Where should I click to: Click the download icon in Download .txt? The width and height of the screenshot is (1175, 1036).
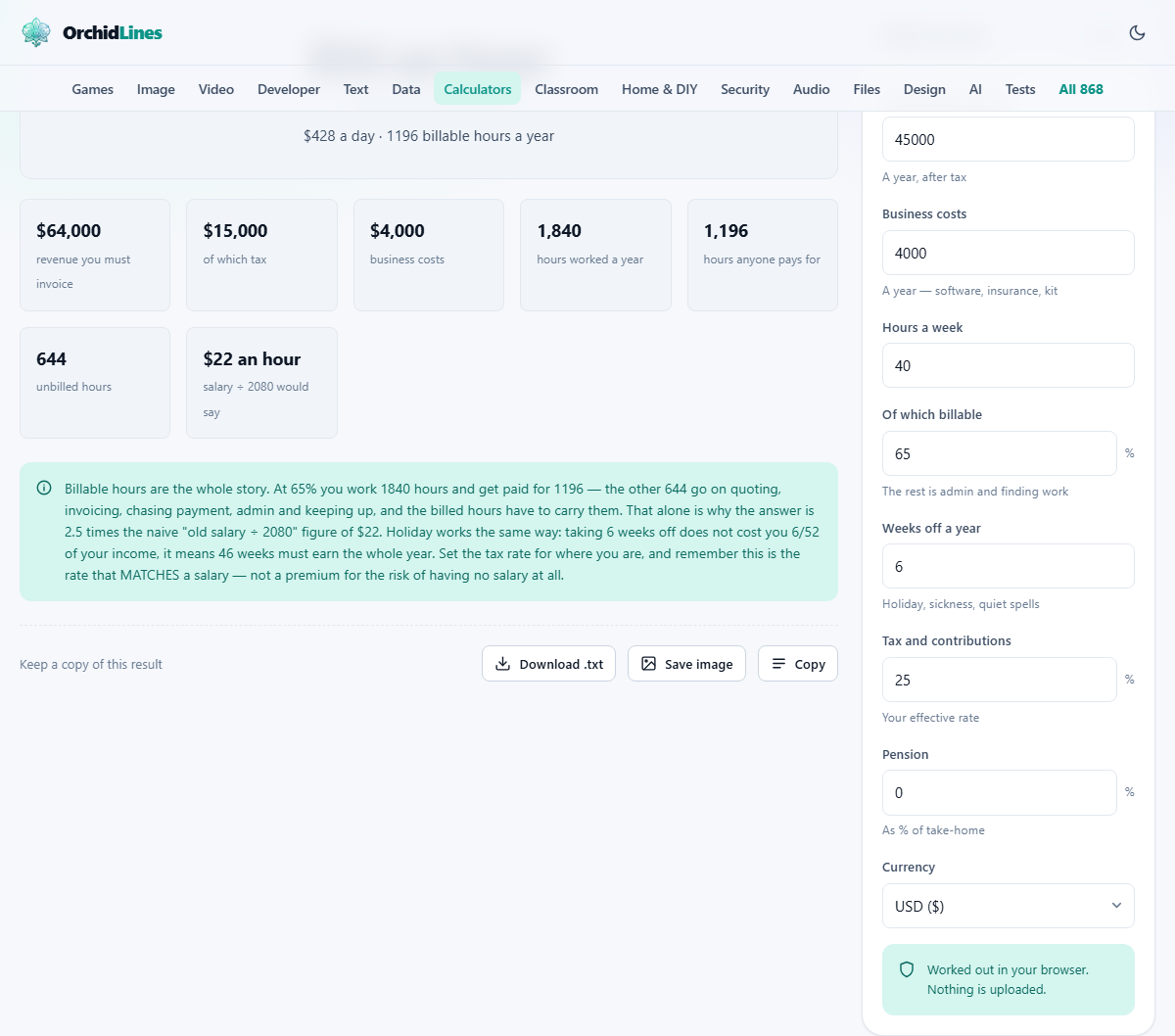point(502,664)
